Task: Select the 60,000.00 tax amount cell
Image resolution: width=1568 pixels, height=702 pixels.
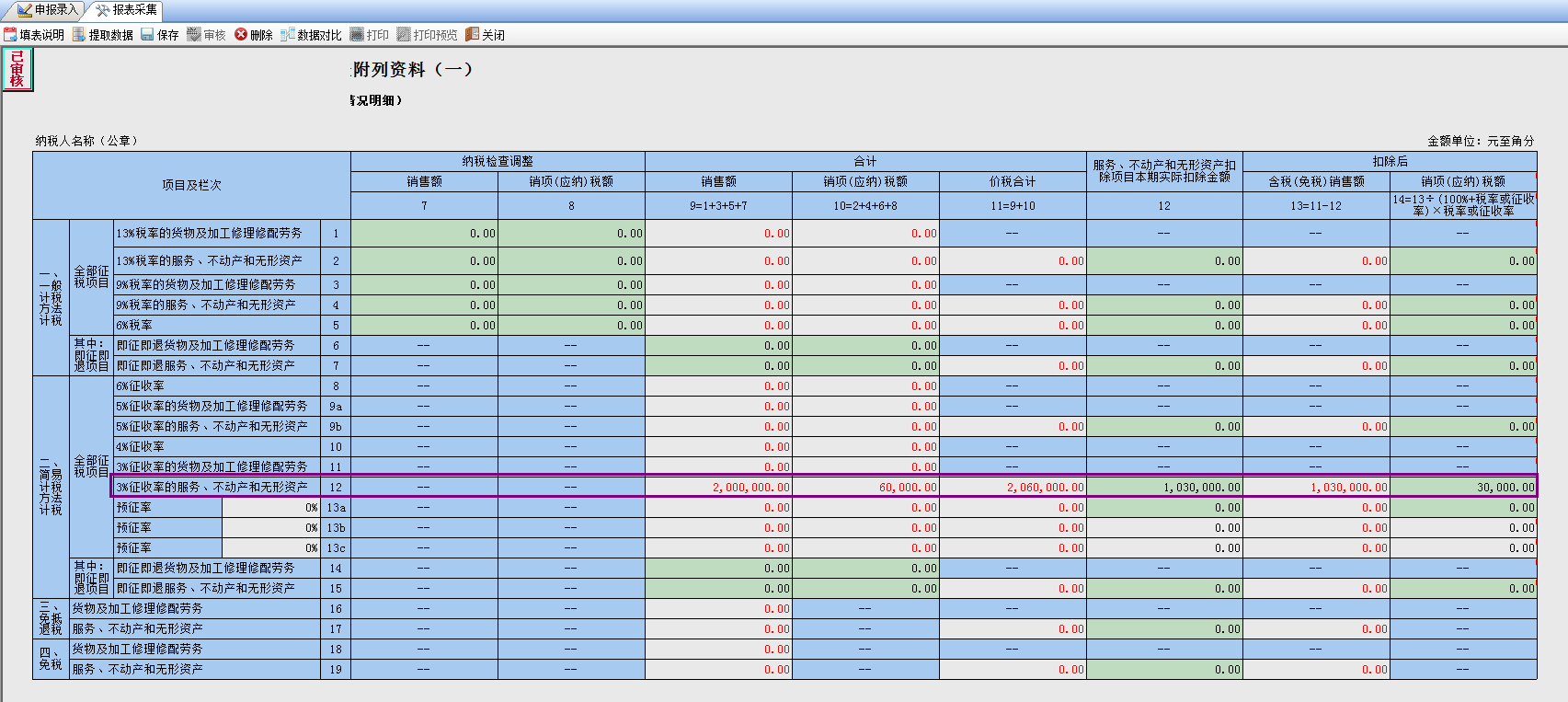Action: 865,487
